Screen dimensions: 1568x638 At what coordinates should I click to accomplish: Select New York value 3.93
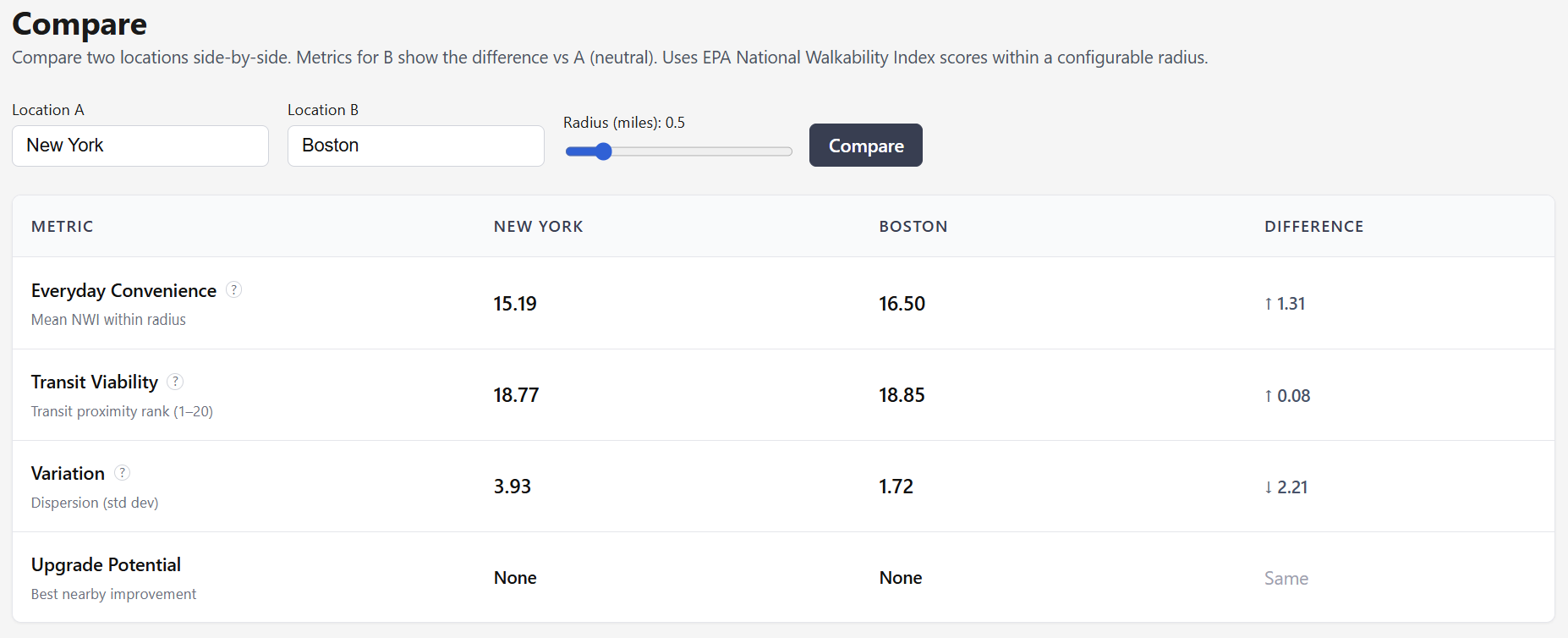(x=513, y=486)
